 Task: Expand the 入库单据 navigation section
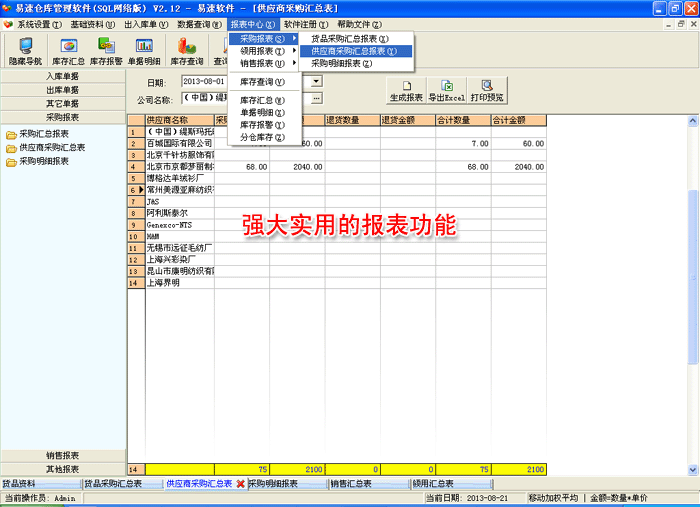63,76
